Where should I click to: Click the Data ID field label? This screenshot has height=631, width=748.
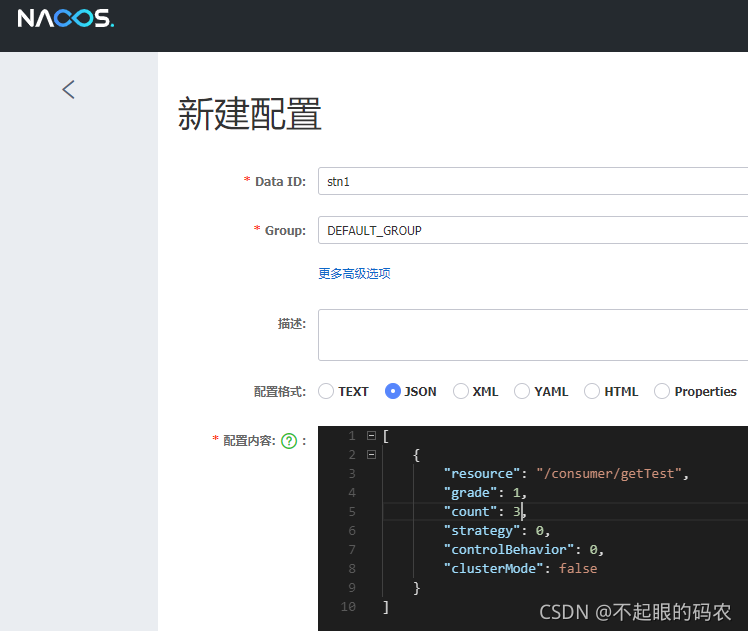280,182
